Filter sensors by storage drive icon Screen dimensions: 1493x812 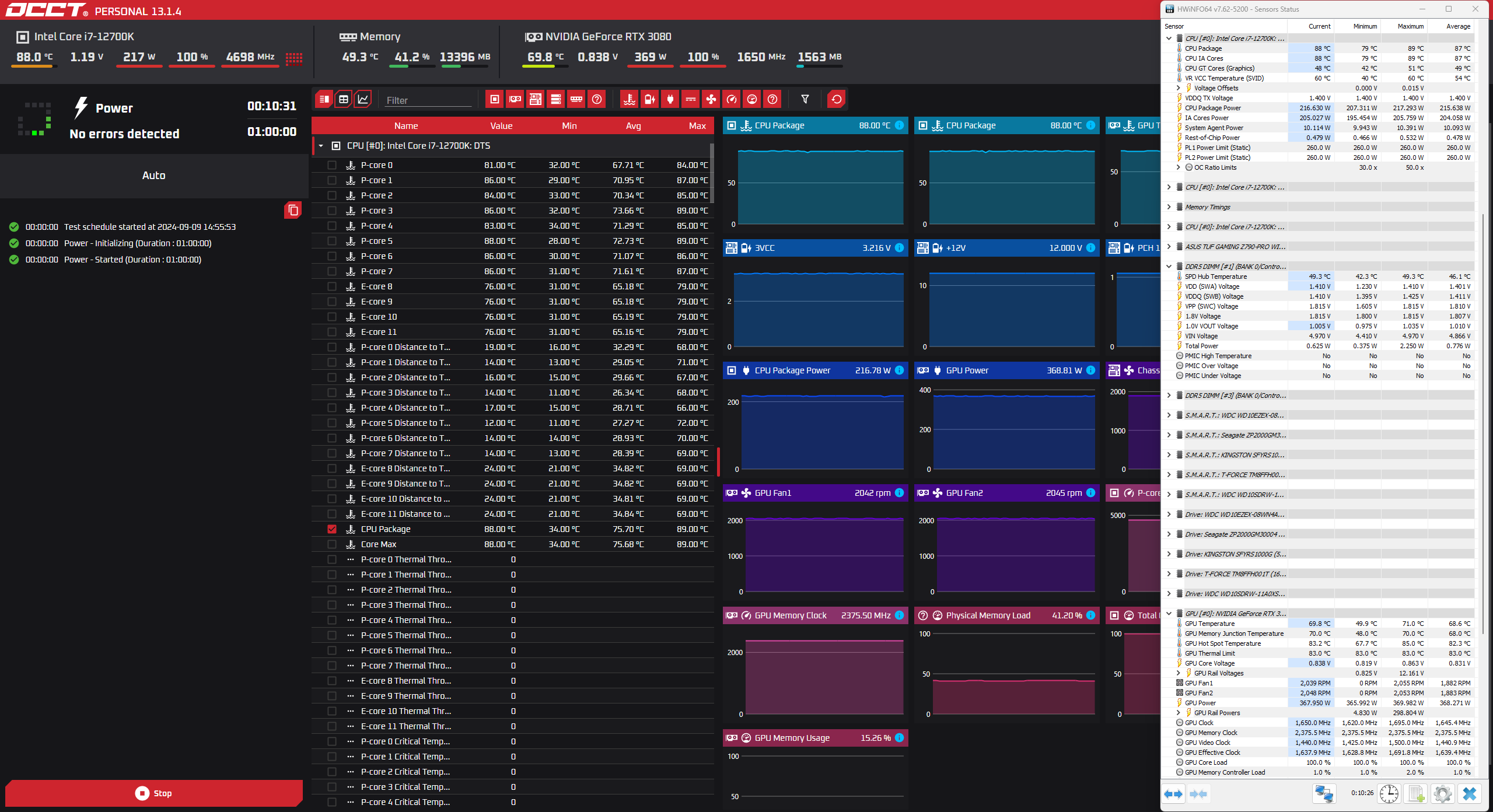click(556, 99)
